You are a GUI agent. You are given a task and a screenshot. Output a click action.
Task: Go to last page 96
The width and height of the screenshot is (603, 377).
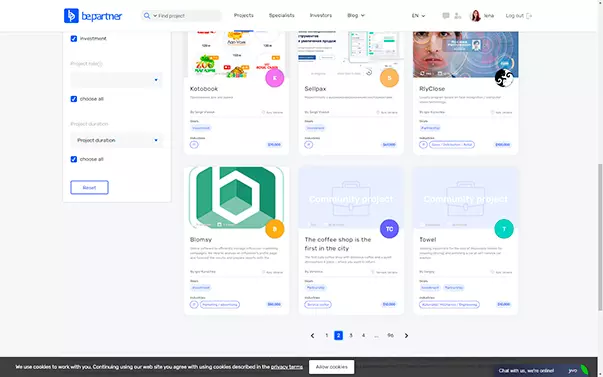coord(390,335)
